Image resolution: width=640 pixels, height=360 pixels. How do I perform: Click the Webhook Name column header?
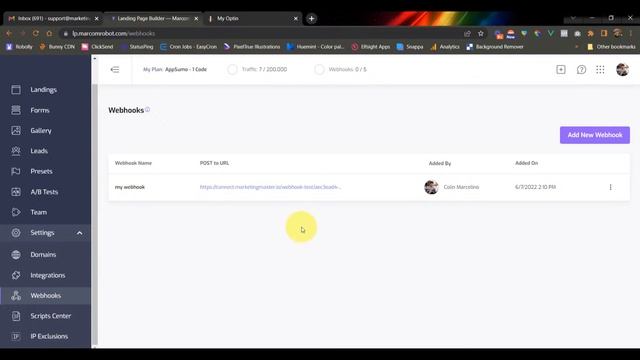tap(133, 163)
